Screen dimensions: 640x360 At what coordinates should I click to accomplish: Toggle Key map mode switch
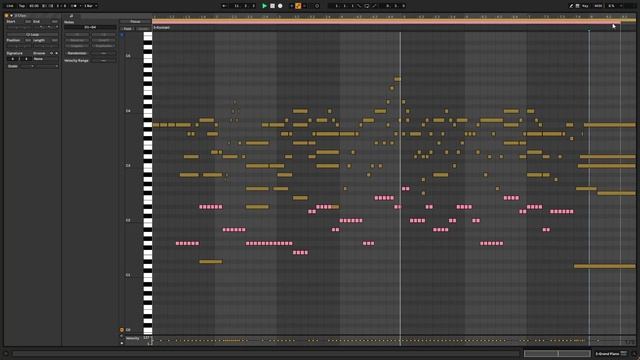(x=585, y=6)
